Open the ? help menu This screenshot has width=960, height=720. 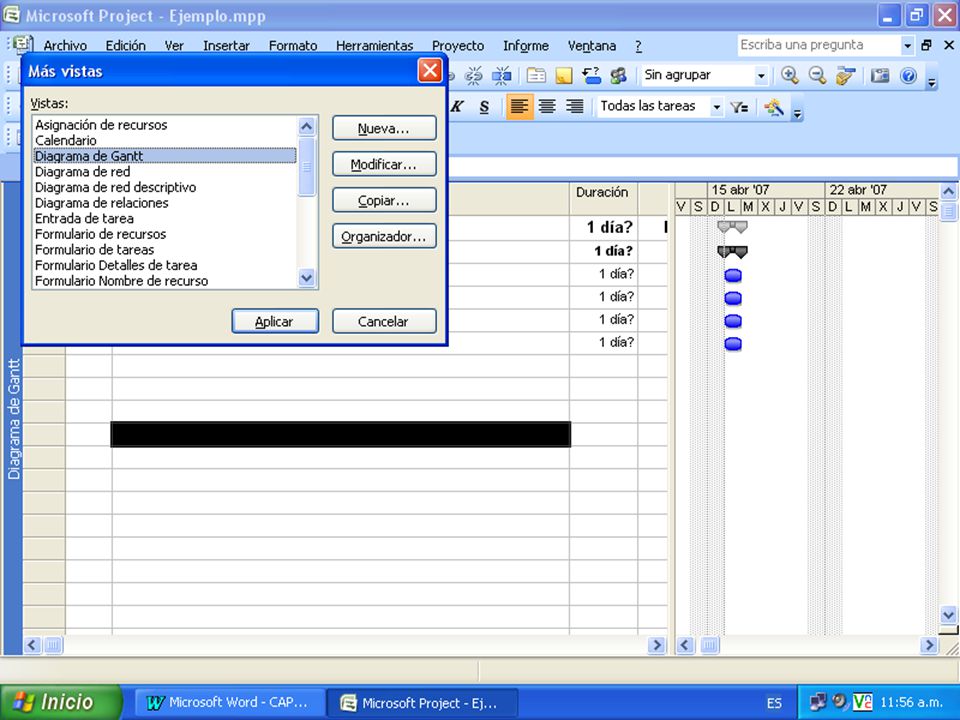click(x=638, y=46)
